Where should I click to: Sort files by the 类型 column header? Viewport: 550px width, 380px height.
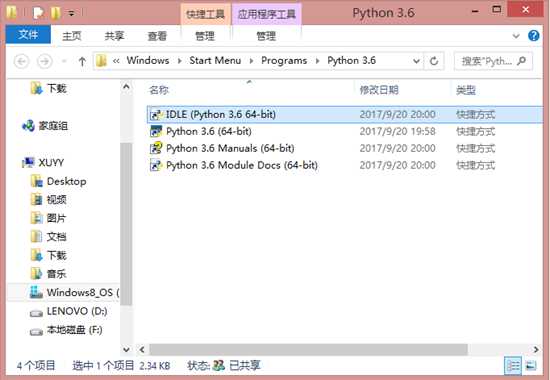click(x=465, y=91)
